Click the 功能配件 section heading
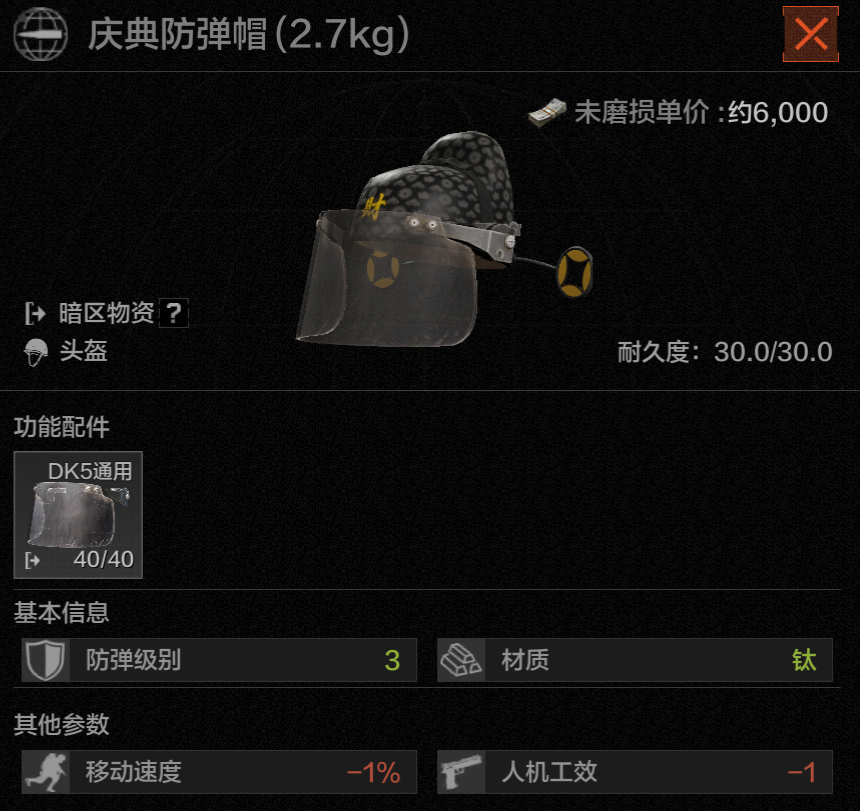This screenshot has width=860, height=811. point(61,427)
